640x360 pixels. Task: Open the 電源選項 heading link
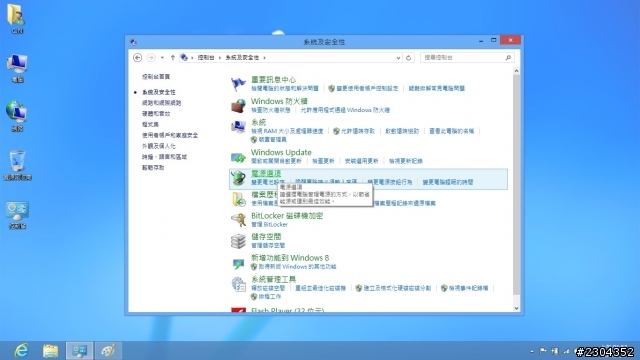pyautogui.click(x=266, y=173)
